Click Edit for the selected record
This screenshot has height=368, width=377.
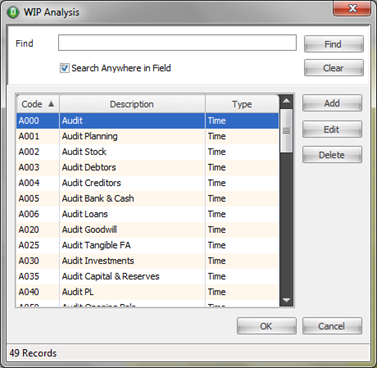(x=332, y=129)
